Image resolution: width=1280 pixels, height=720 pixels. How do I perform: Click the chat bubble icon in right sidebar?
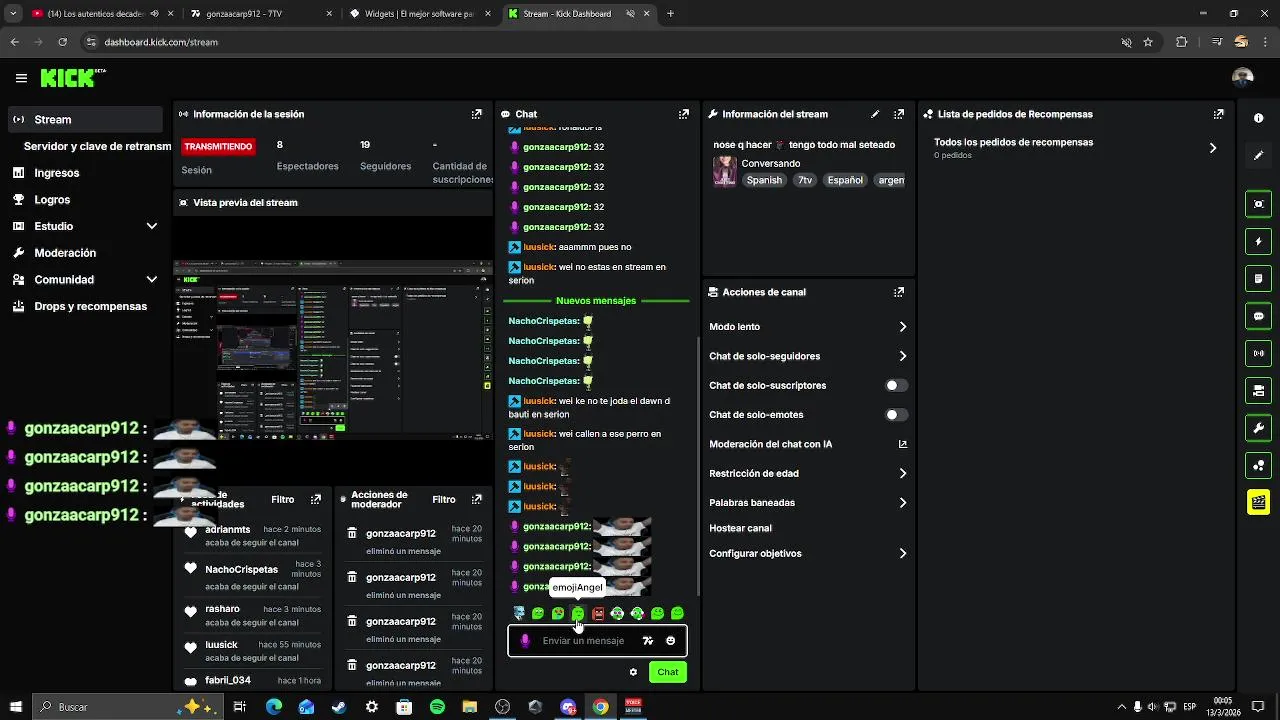[1258, 316]
